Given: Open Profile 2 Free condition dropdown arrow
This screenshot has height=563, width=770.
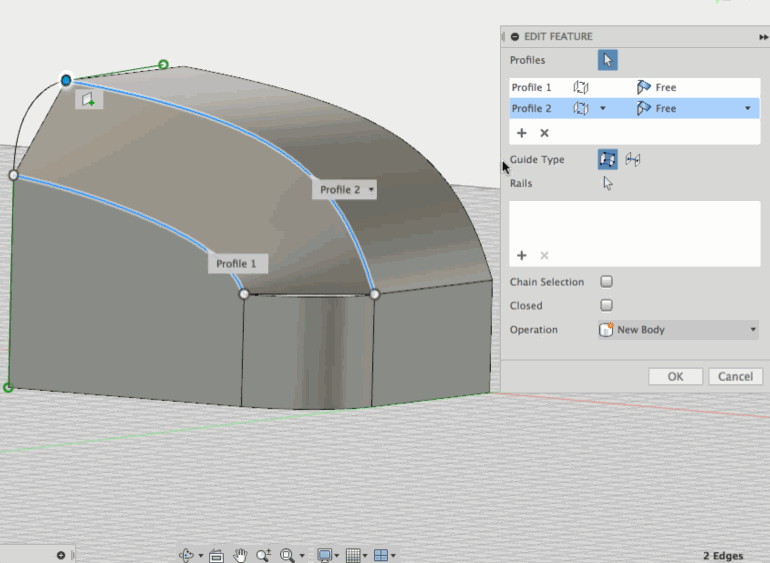Looking at the screenshot, I should (x=747, y=108).
